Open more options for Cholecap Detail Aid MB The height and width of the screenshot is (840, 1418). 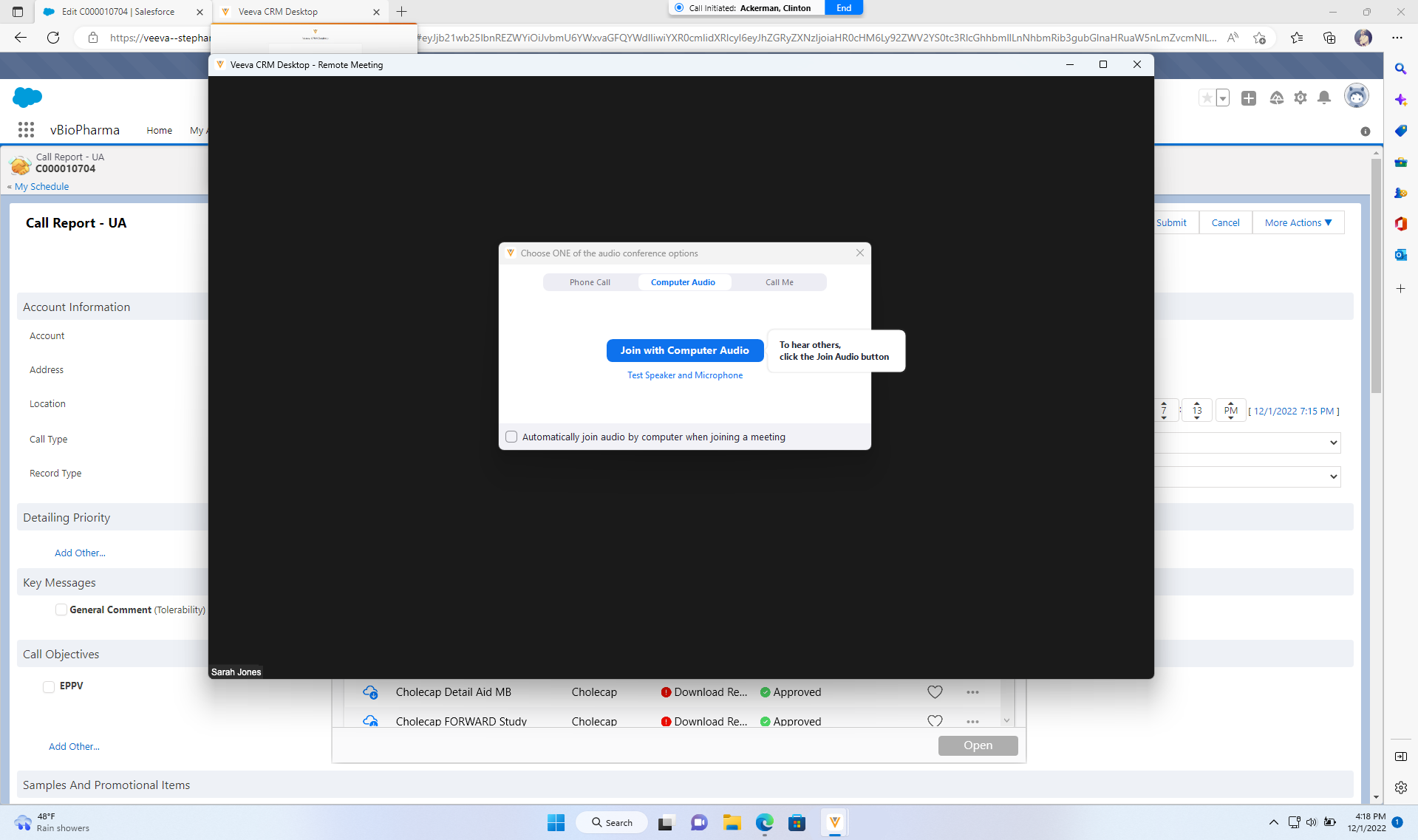click(972, 692)
